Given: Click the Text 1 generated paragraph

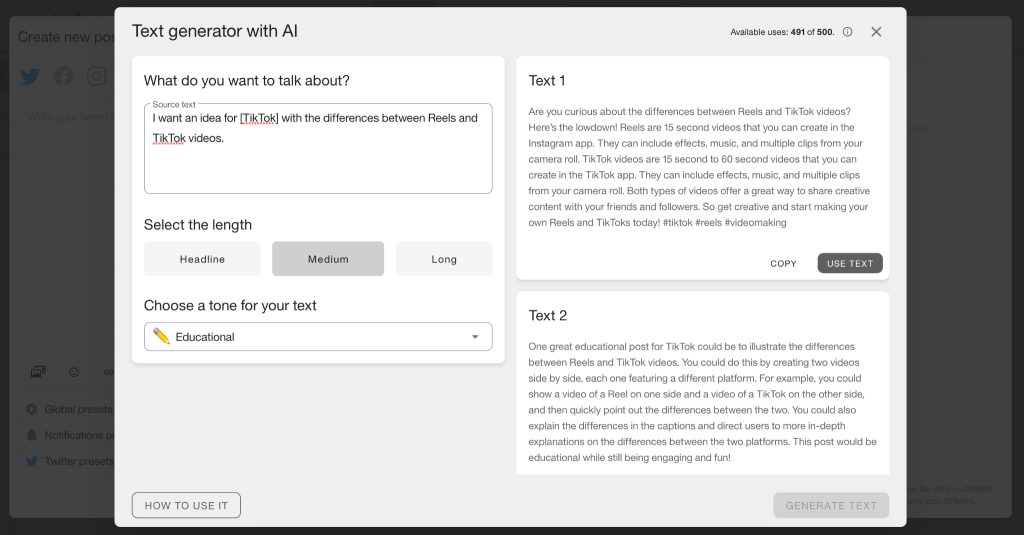Looking at the screenshot, I should pos(700,167).
